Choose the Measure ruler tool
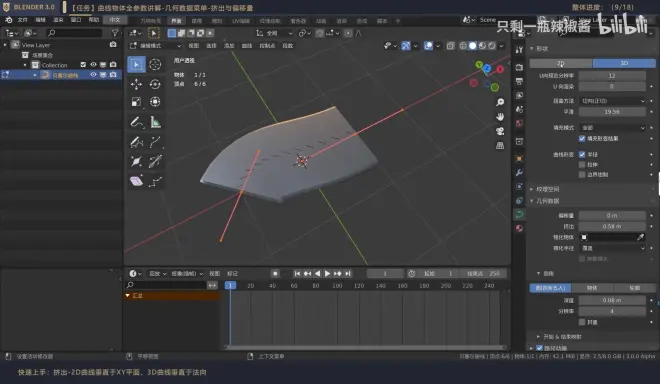This screenshot has height=384, width=660. [x=155, y=123]
